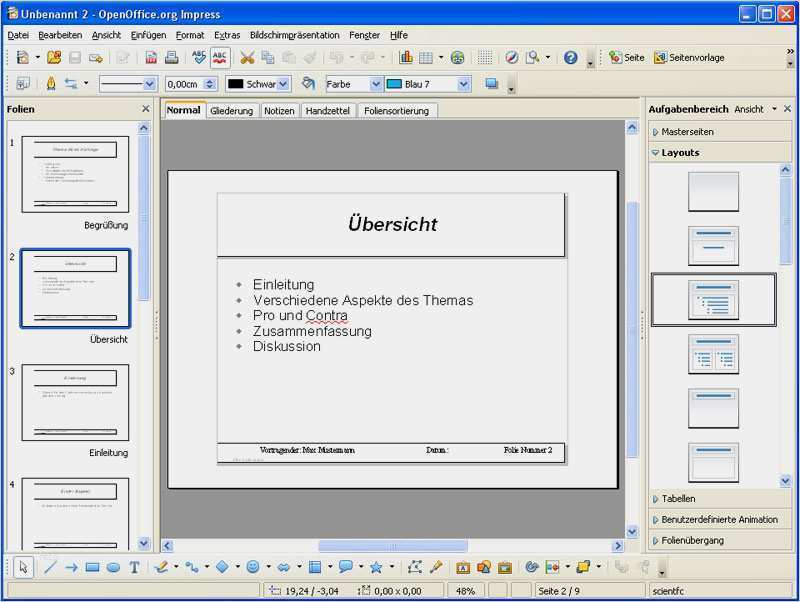
Task: Enable Edit Points mode
Action: pyautogui.click(x=415, y=569)
